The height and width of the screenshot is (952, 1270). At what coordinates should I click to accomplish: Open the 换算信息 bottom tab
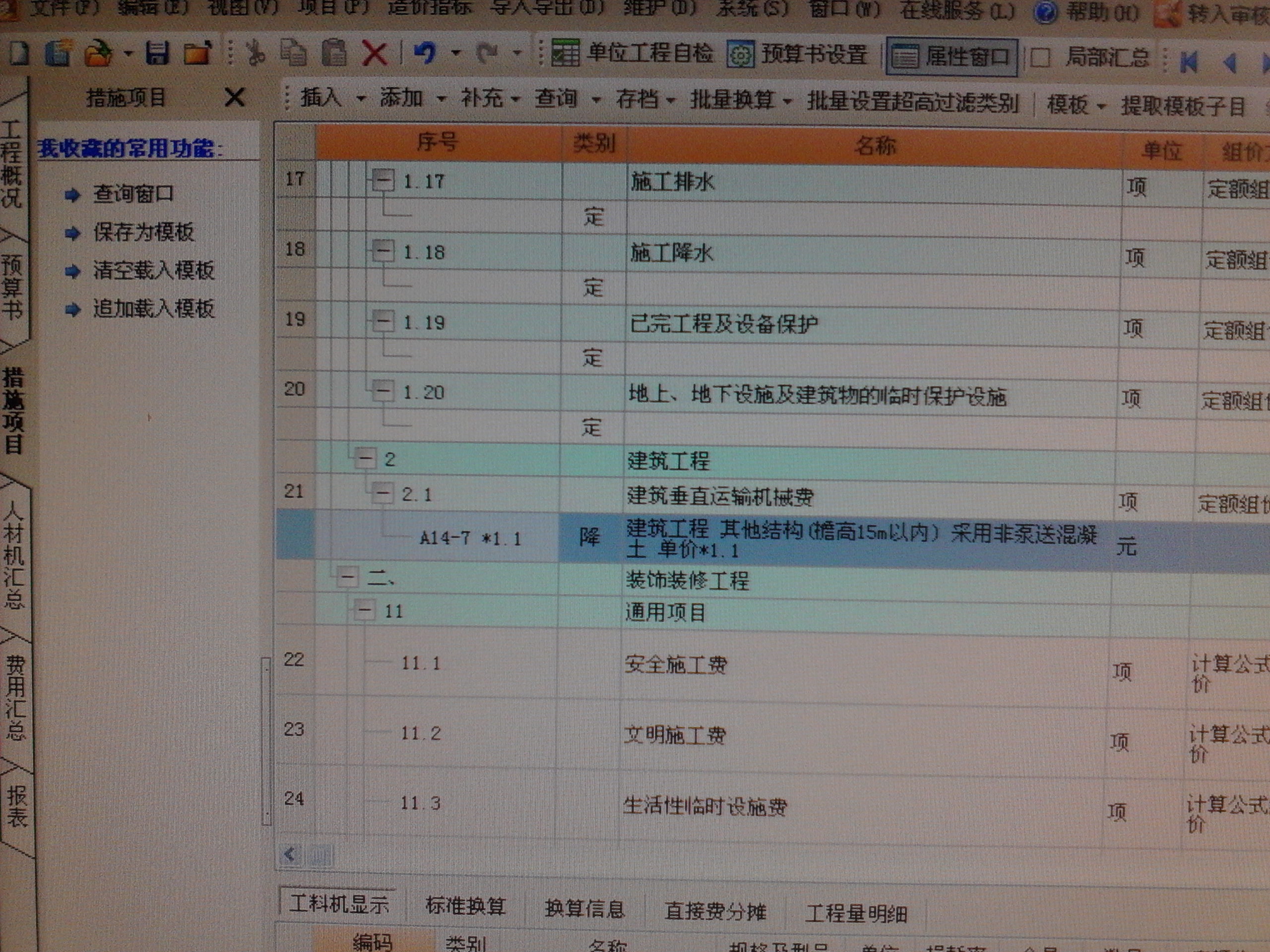(584, 908)
